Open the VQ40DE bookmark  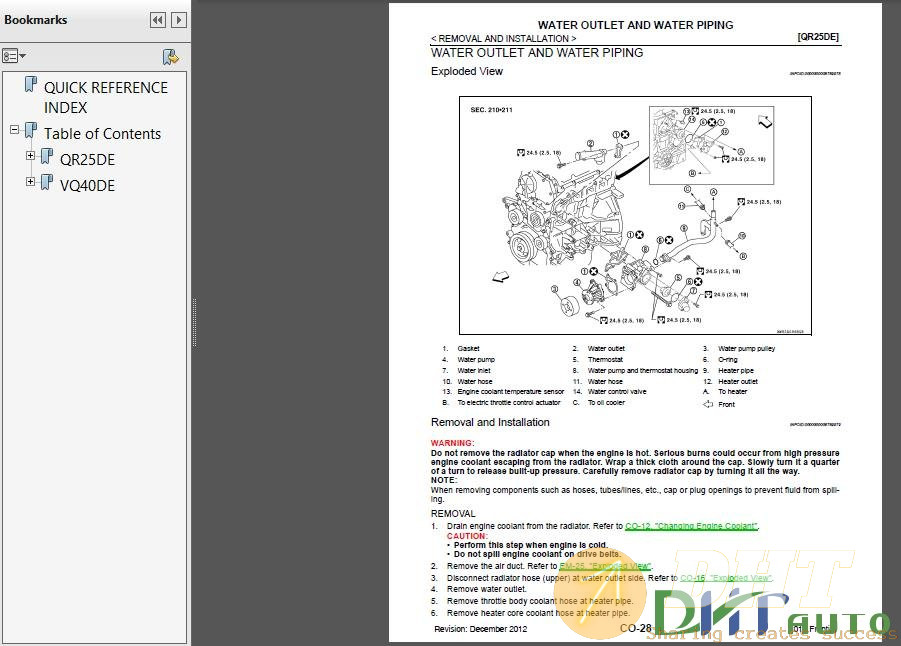87,186
